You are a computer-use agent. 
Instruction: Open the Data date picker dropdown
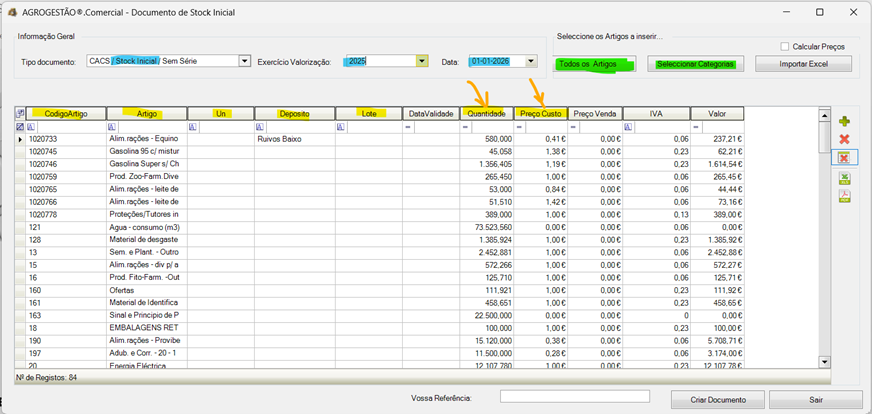coord(531,62)
